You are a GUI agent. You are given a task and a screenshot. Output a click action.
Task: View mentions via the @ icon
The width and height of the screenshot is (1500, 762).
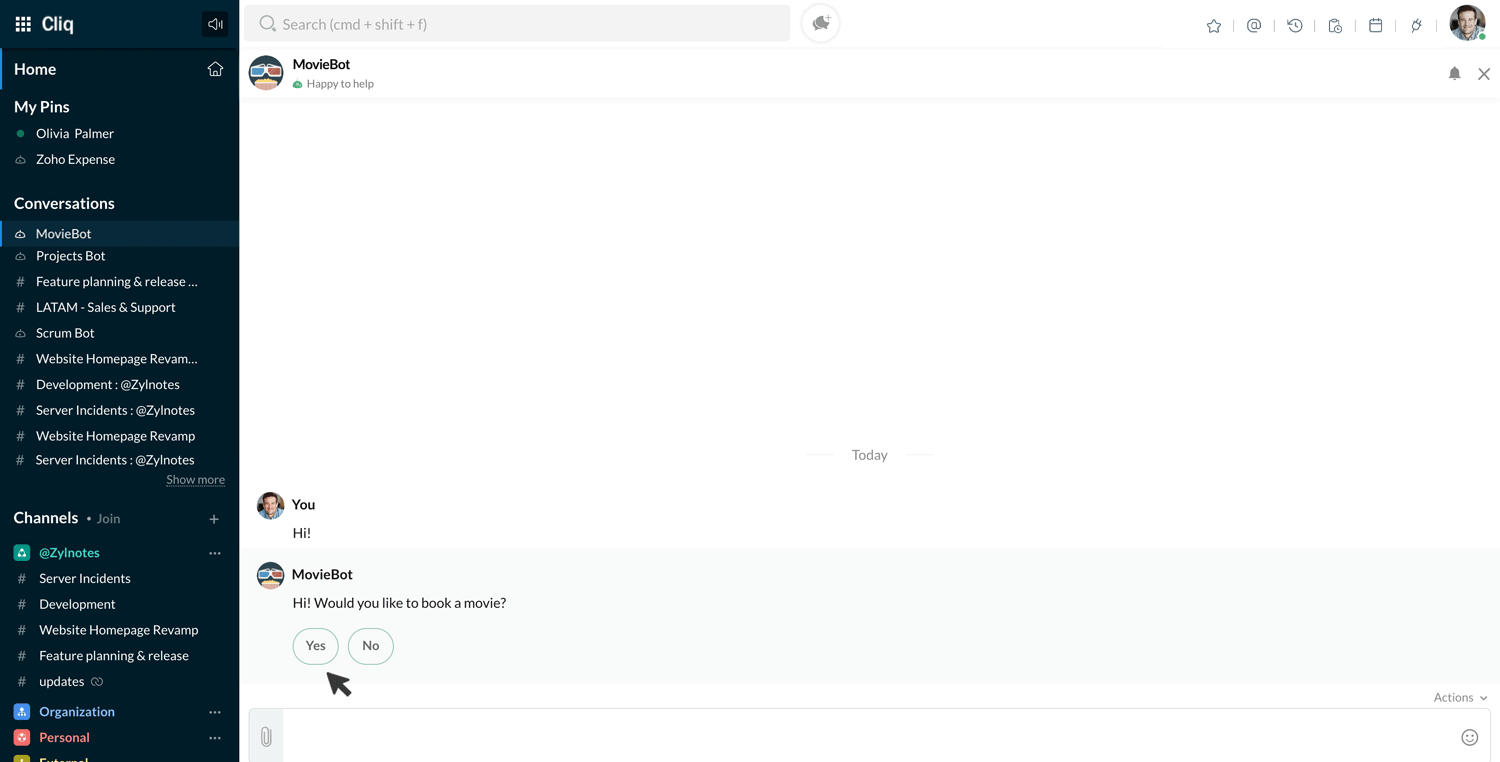click(x=1254, y=26)
